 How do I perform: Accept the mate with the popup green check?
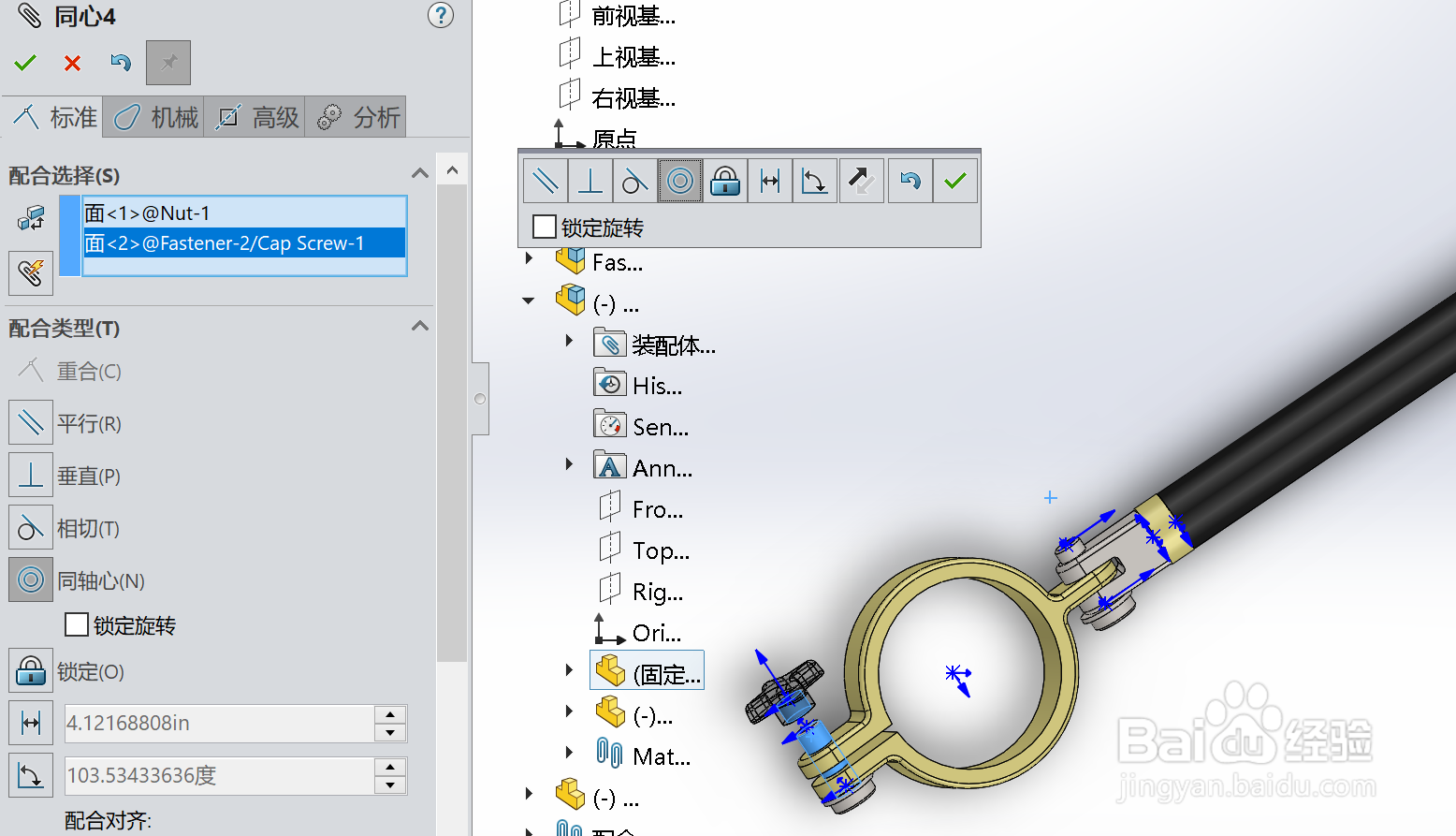[955, 181]
